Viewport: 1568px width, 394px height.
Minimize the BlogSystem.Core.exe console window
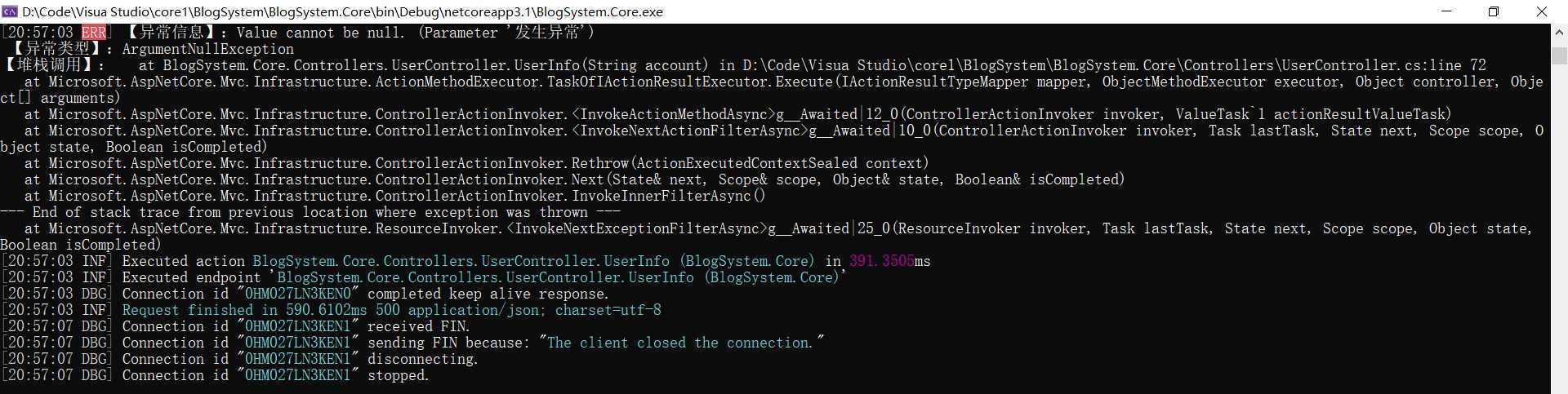tap(1447, 11)
